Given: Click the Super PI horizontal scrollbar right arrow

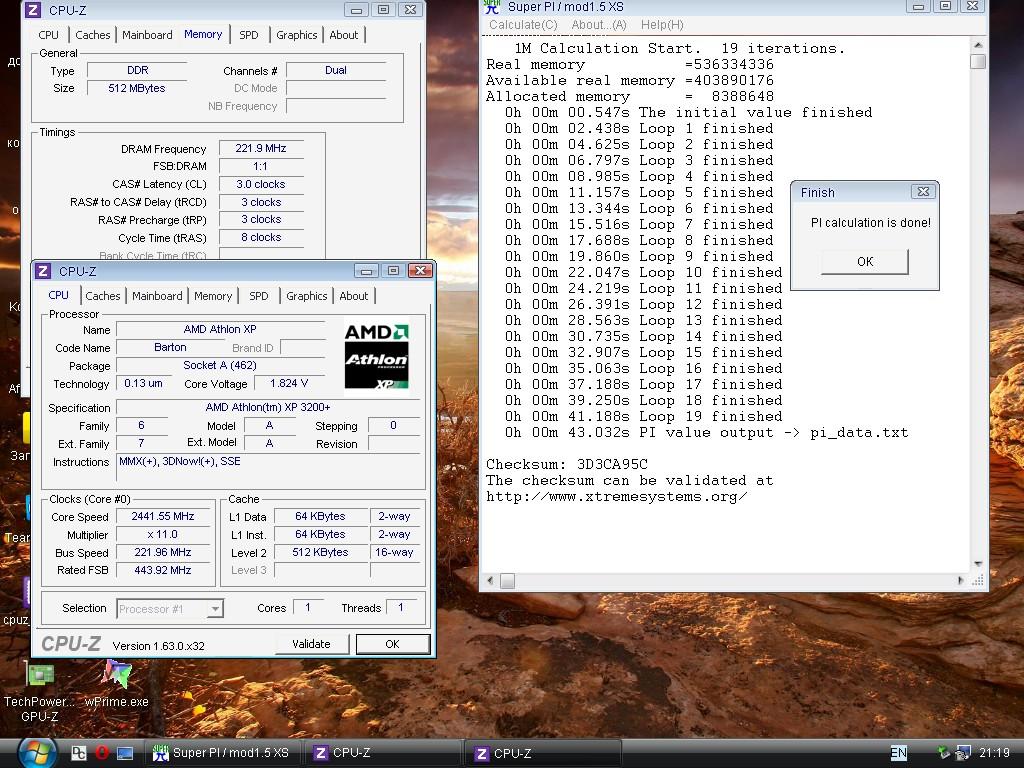Looking at the screenshot, I should point(960,580).
